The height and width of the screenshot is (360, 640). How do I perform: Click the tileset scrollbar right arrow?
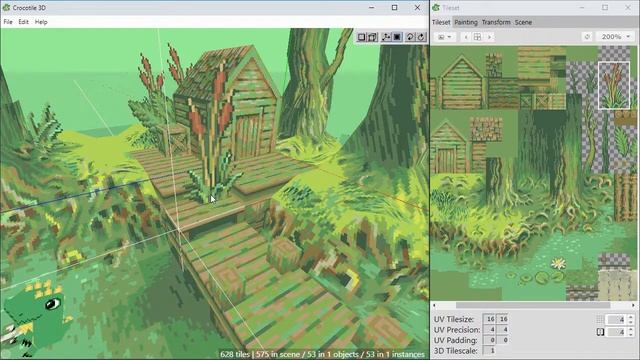(633, 305)
